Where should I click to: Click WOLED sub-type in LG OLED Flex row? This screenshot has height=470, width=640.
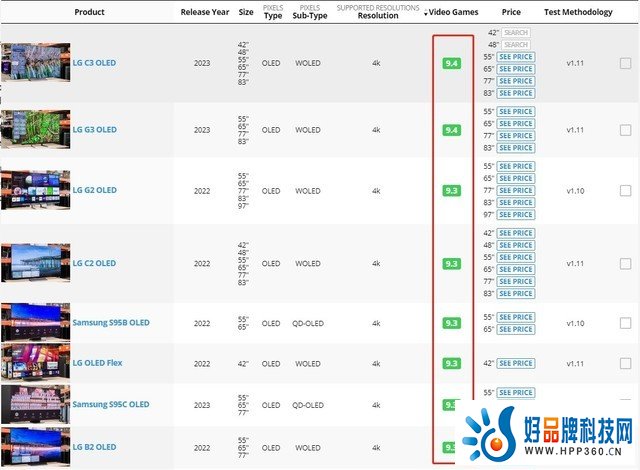(x=308, y=364)
